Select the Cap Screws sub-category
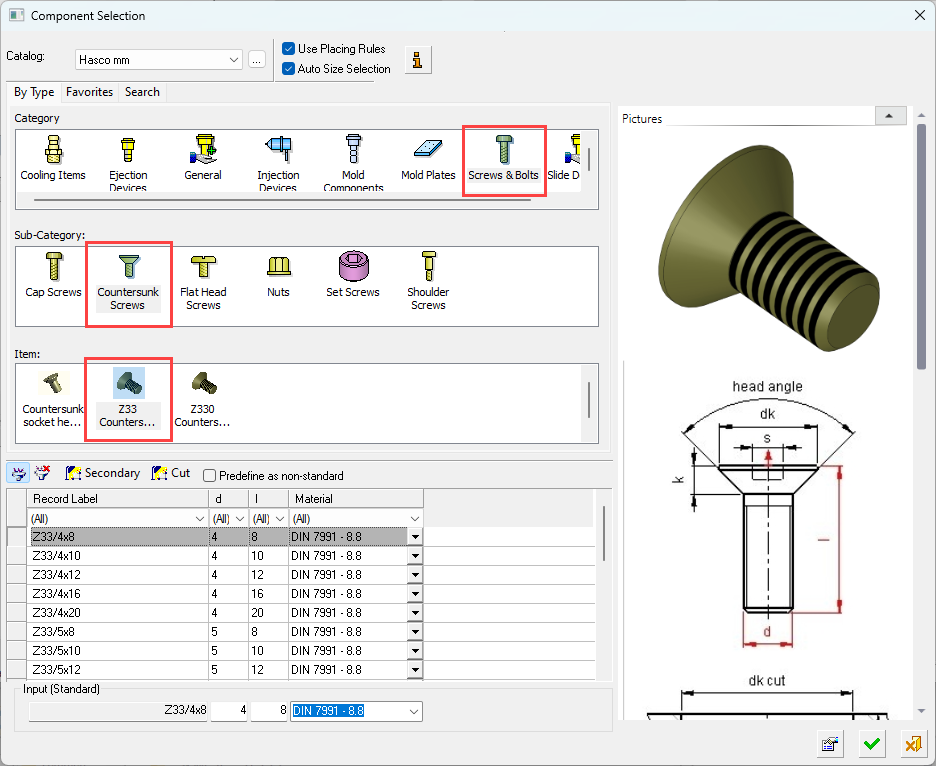 tap(53, 267)
